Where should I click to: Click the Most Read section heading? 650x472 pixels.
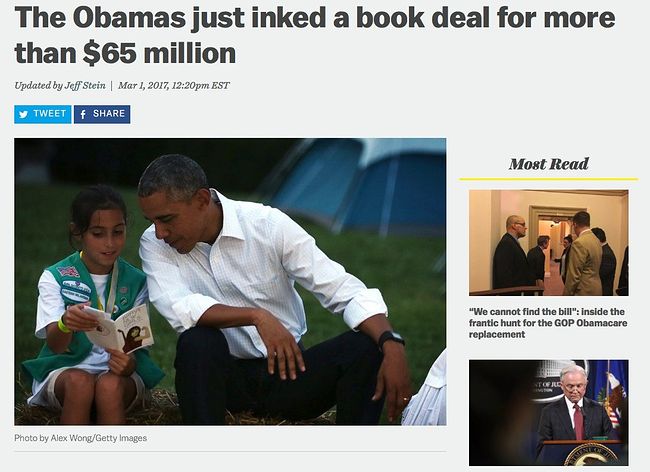548,164
